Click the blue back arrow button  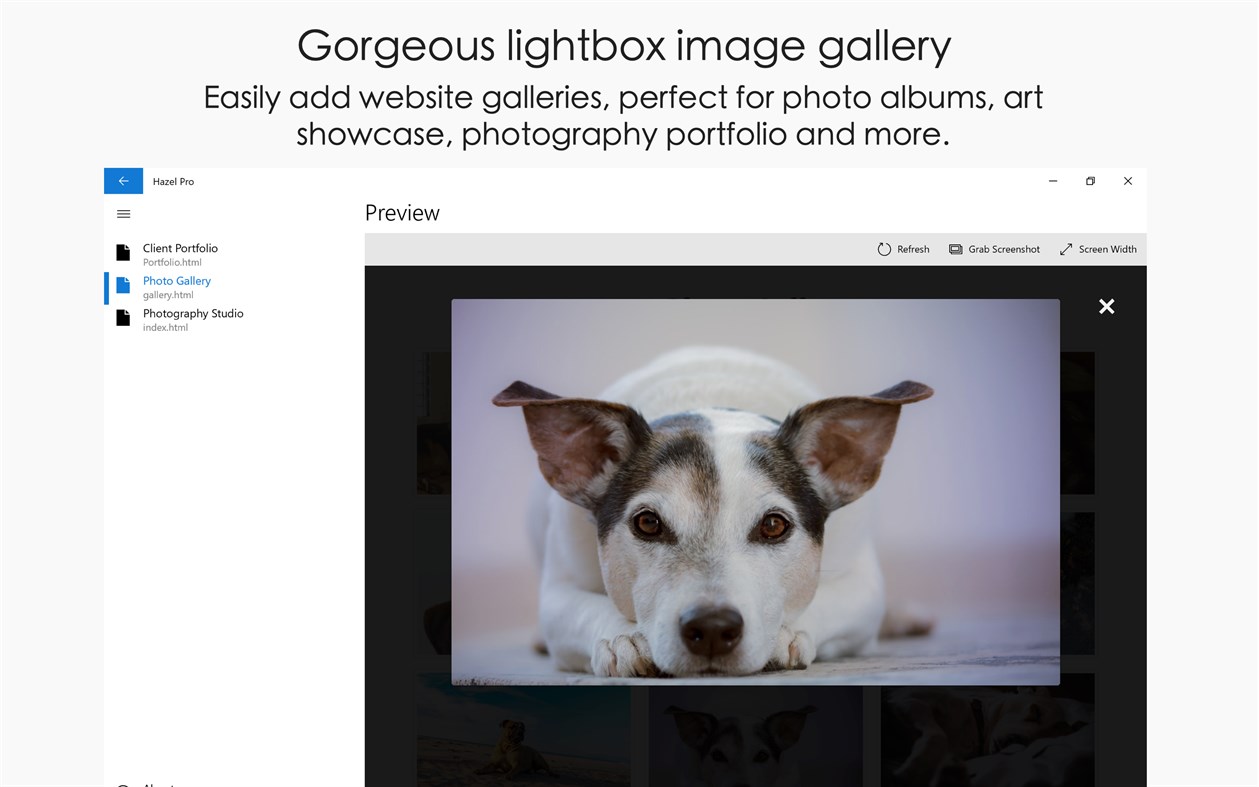(x=123, y=181)
